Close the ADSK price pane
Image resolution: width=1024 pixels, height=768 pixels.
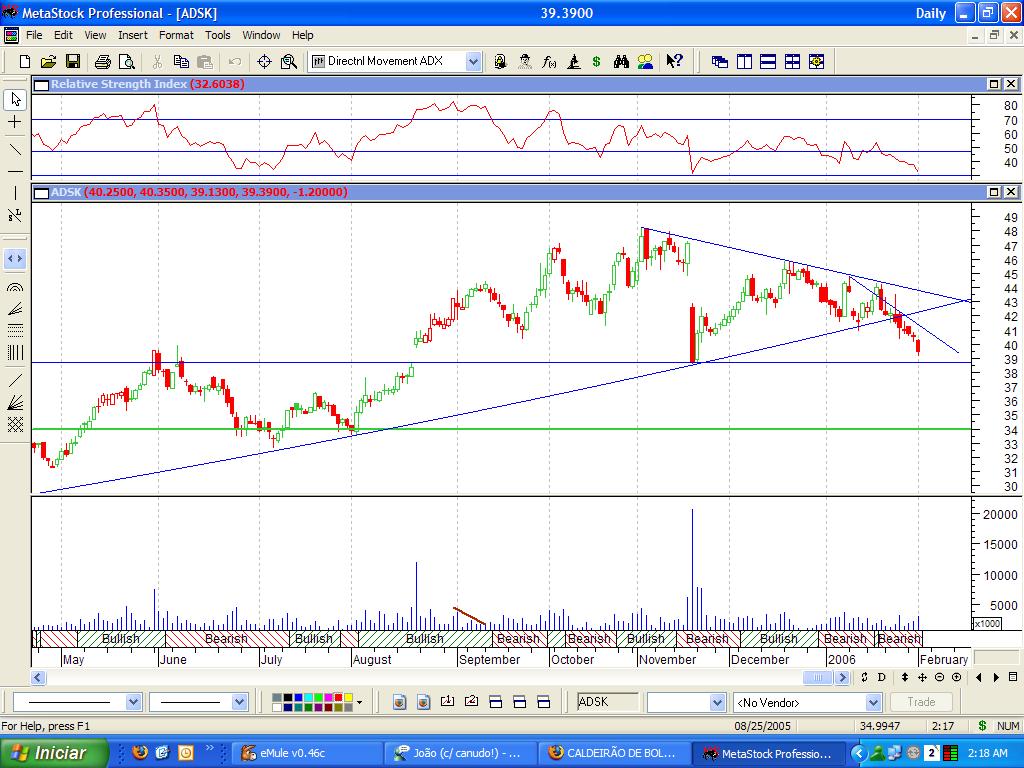click(x=1011, y=192)
